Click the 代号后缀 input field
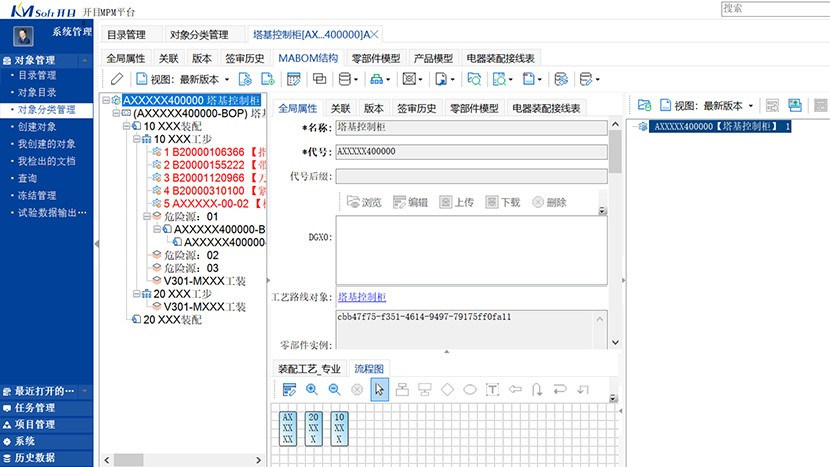The width and height of the screenshot is (830, 467). [470, 177]
